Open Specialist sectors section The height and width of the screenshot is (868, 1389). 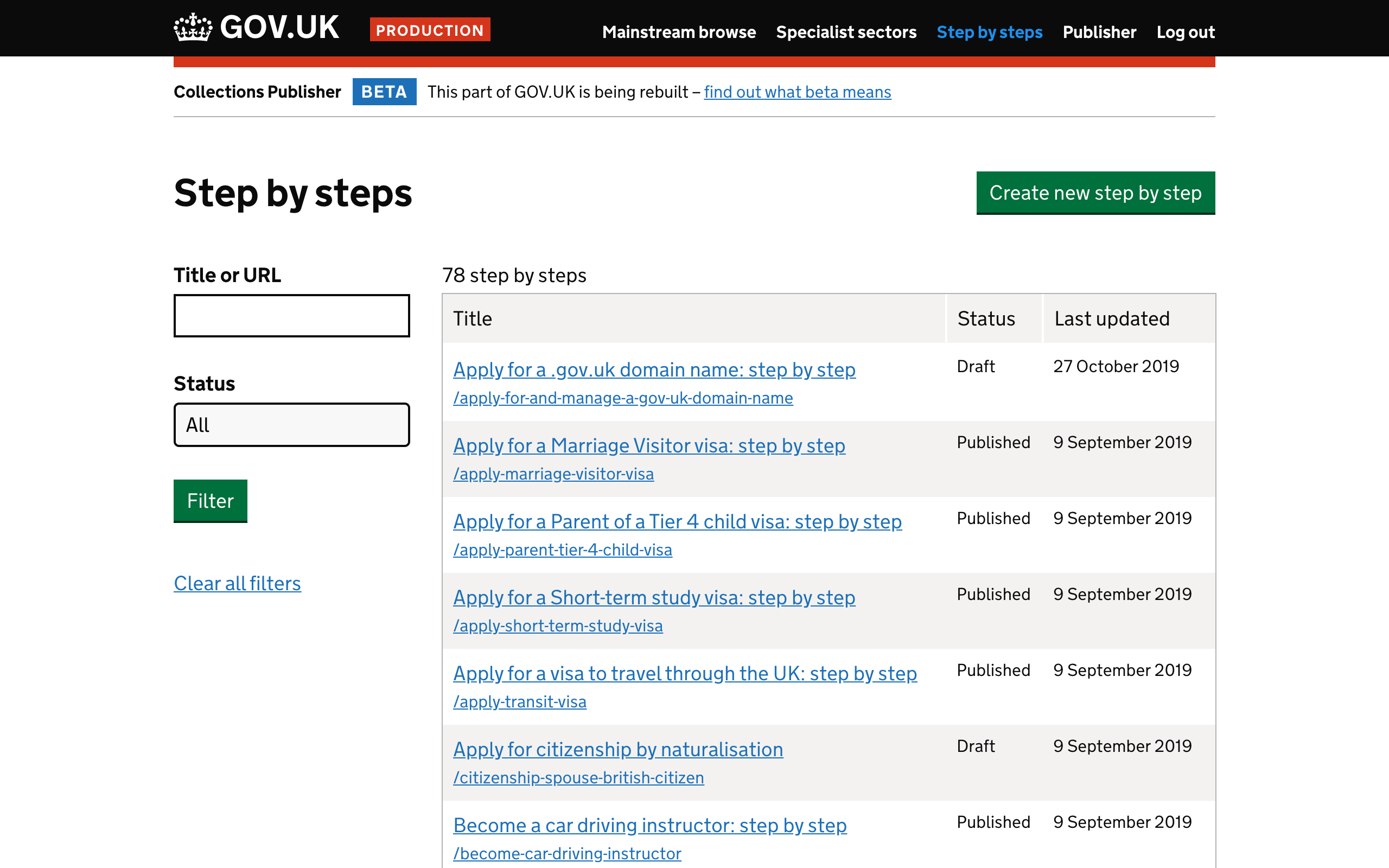846,32
